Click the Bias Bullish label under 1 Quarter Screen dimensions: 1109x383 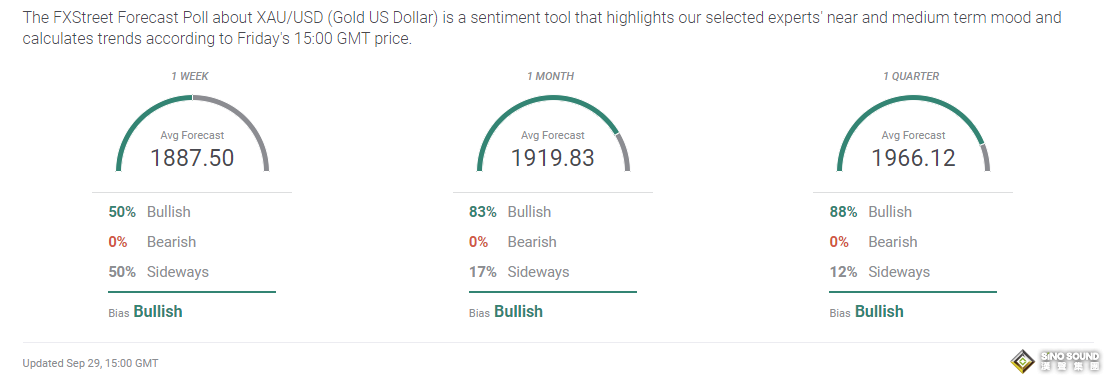[866, 312]
